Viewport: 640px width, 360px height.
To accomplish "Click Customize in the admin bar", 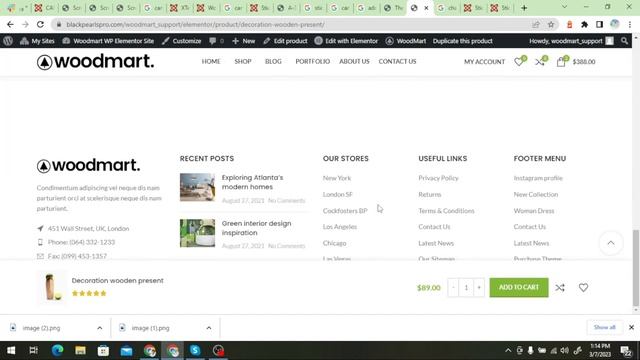I will coord(182,41).
